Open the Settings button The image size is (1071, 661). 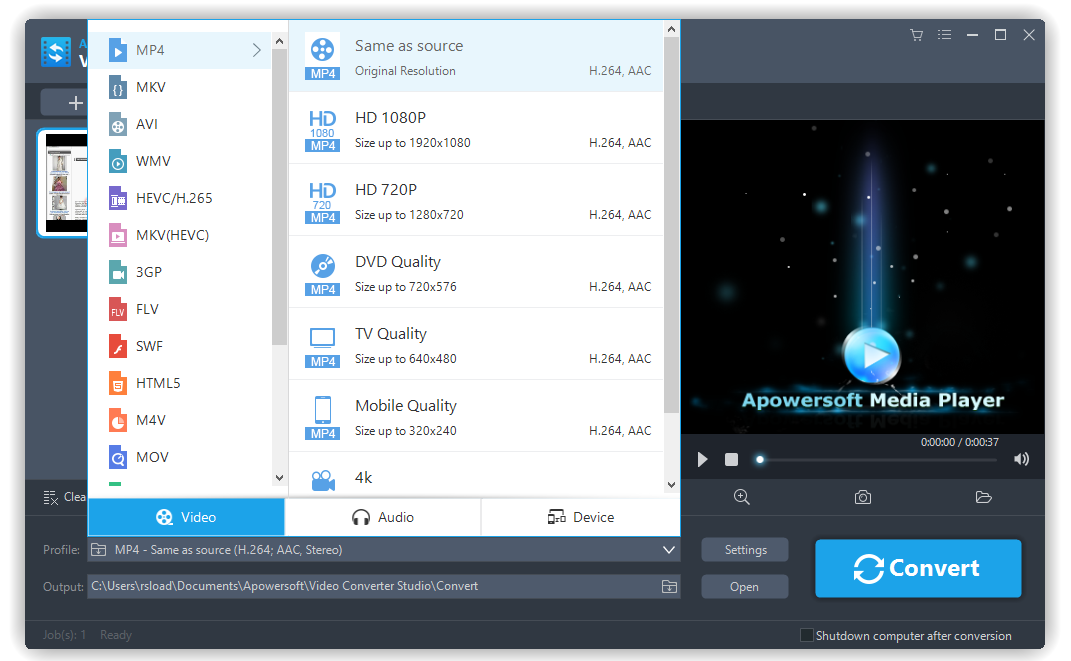point(744,549)
